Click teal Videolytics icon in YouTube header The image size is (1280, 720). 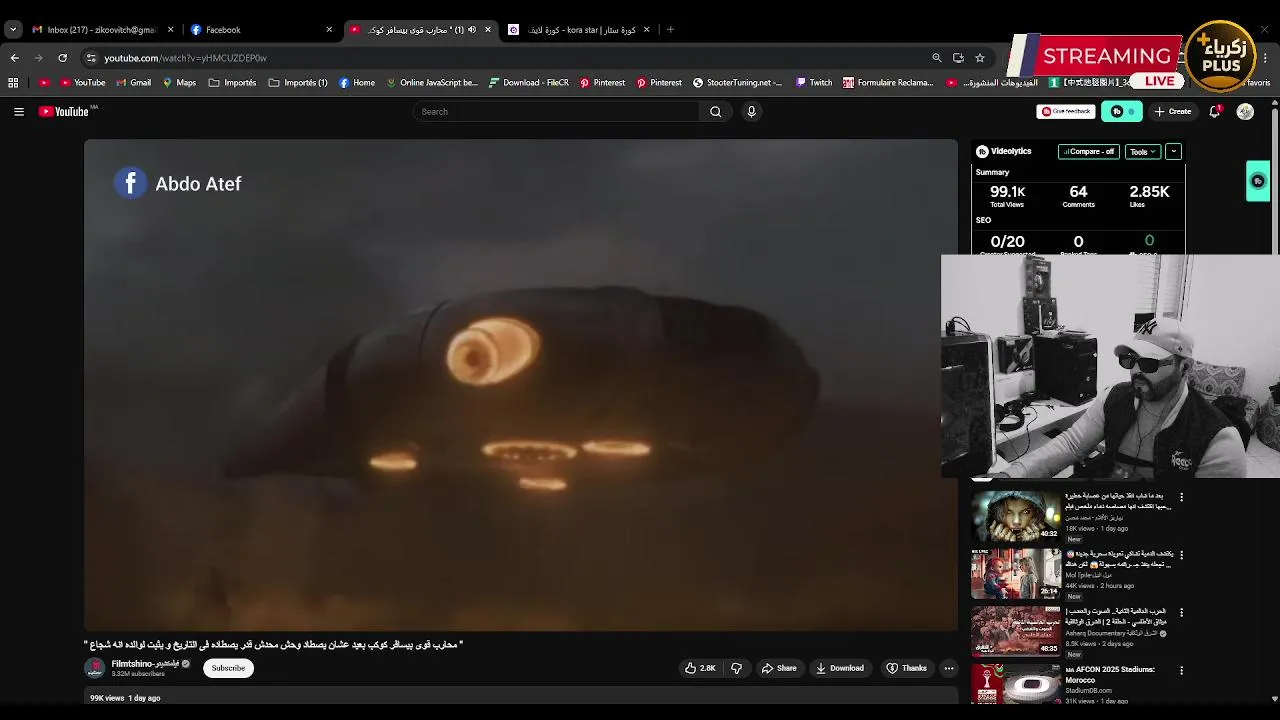coord(1122,112)
